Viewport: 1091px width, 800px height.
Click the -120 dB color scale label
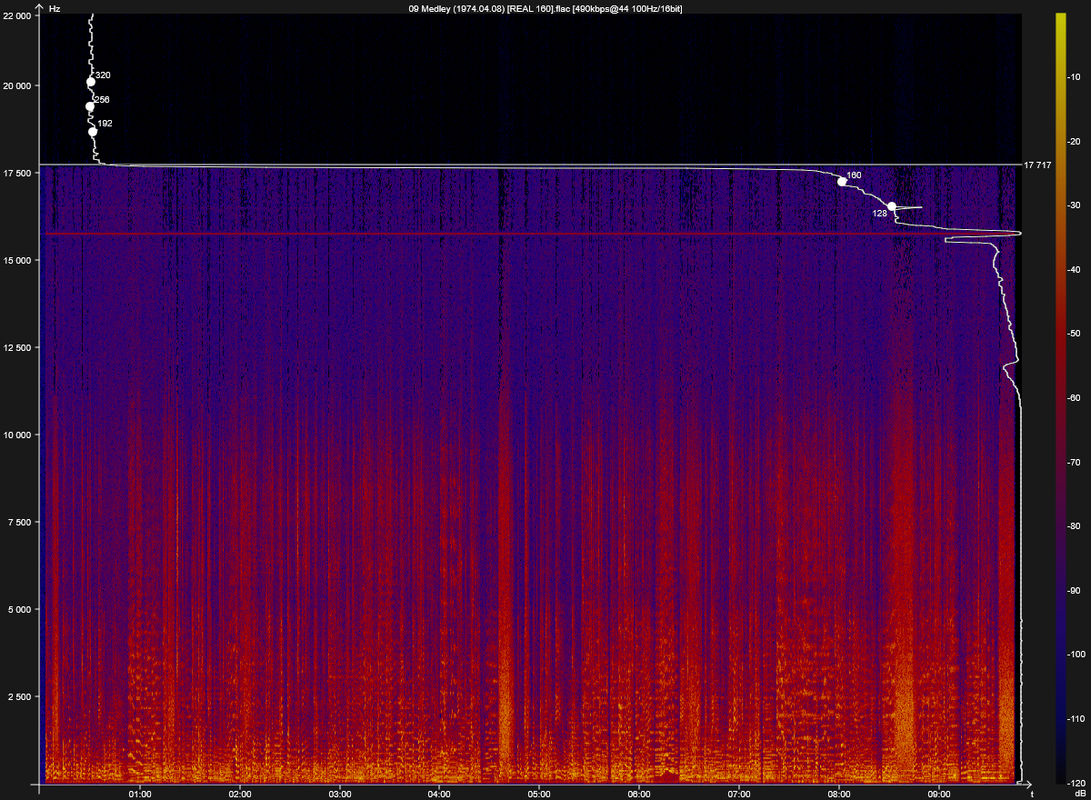point(1076,783)
